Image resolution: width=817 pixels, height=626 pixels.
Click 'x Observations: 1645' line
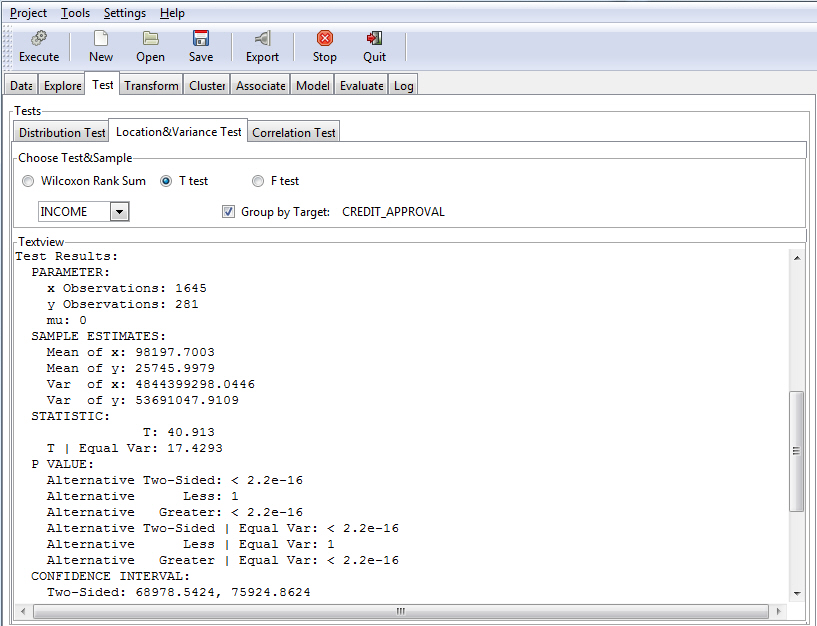pyautogui.click(x=127, y=288)
